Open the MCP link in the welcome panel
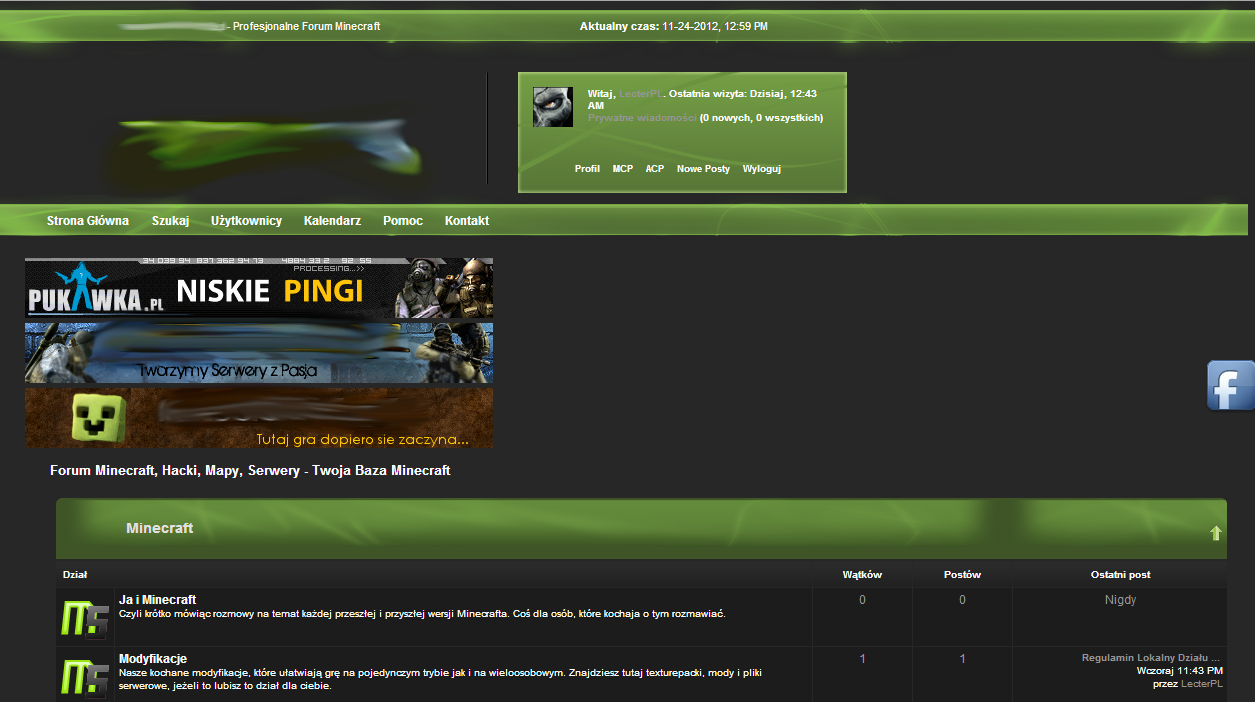The width and height of the screenshot is (1255, 702). click(x=623, y=169)
